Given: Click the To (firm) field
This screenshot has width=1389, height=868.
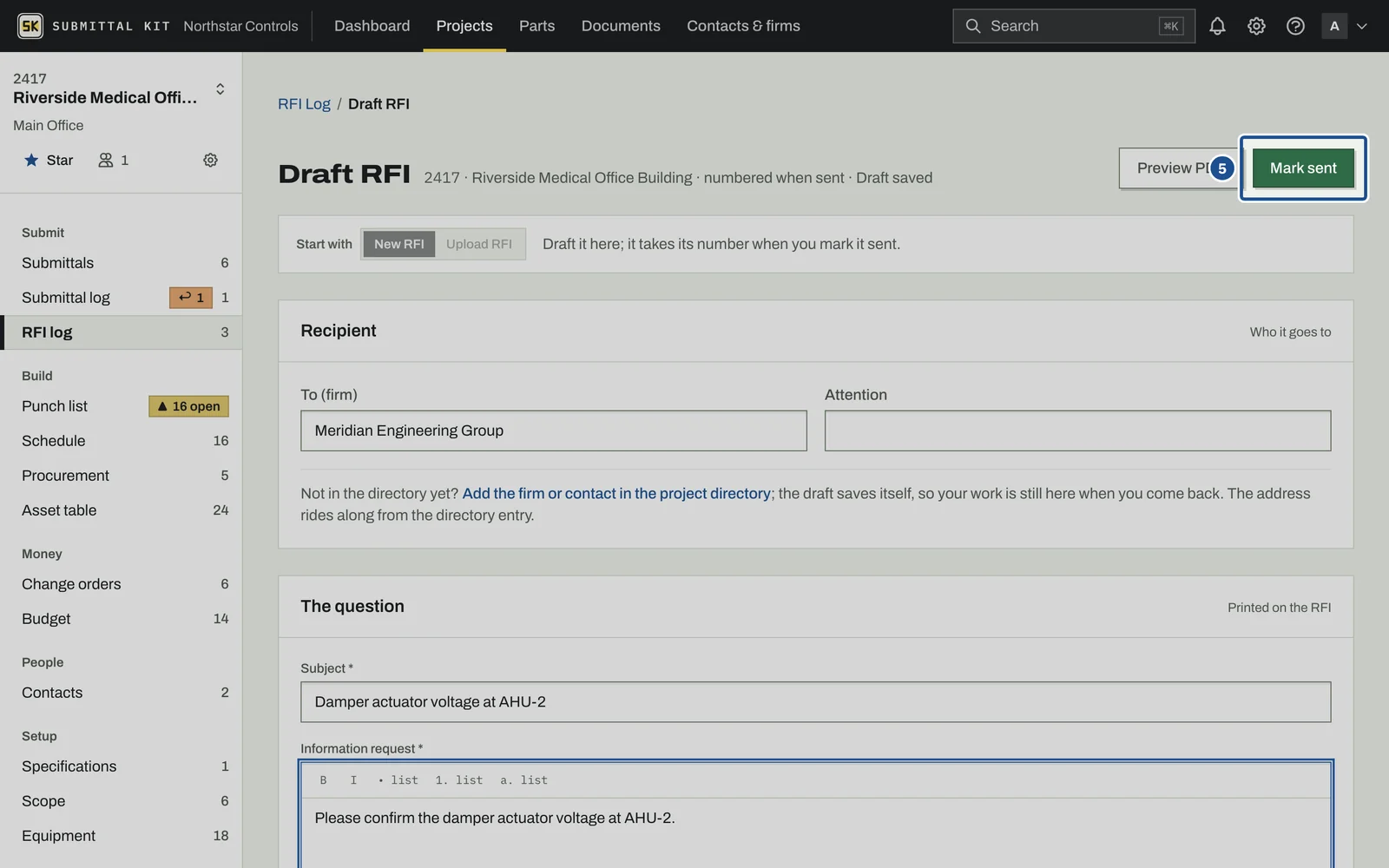Looking at the screenshot, I should tap(554, 431).
